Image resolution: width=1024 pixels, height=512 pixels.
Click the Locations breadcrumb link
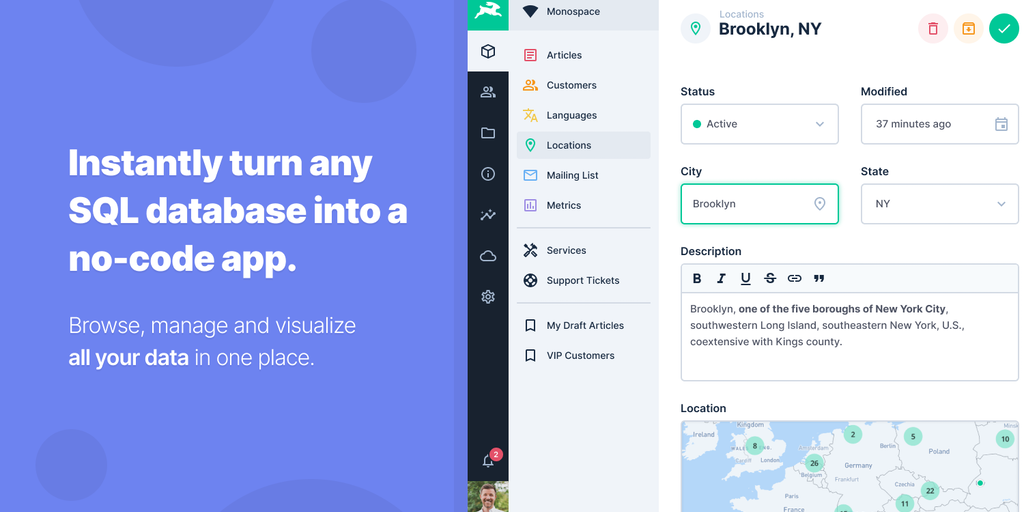[741, 14]
